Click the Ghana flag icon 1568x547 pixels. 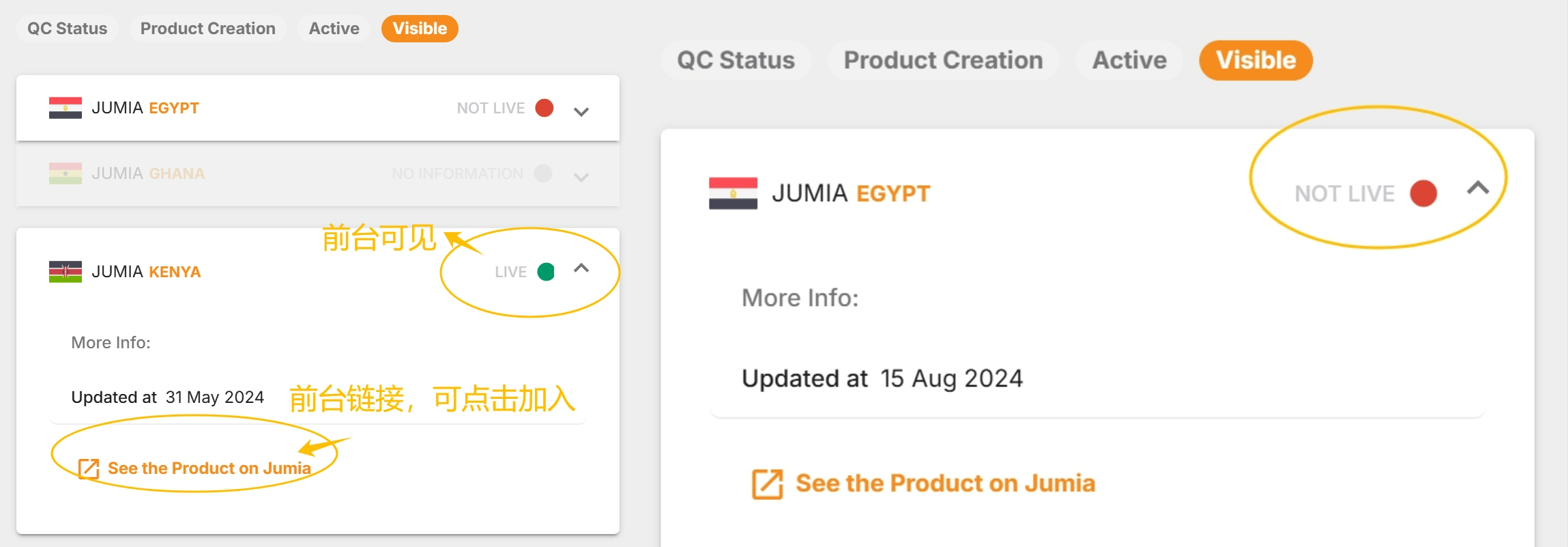click(x=65, y=173)
